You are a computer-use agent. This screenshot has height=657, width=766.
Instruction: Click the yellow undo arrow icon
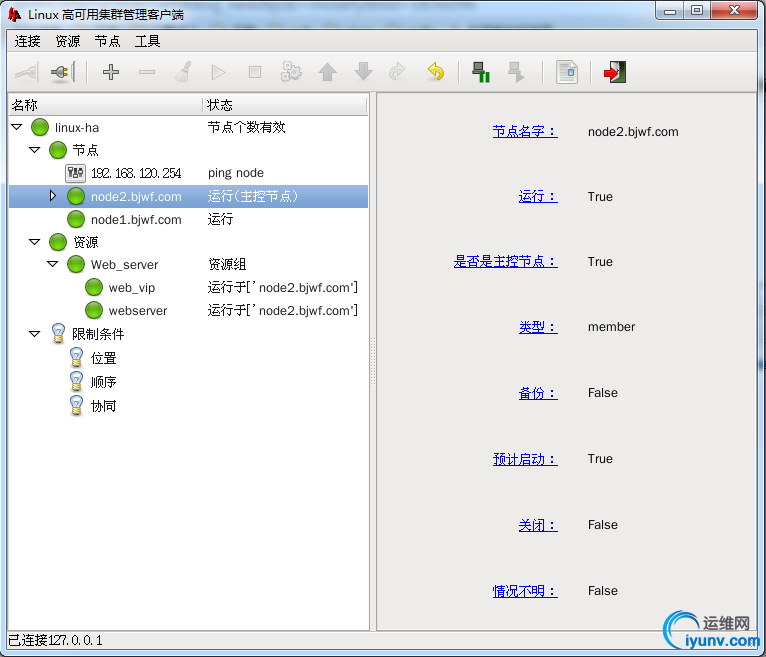coord(435,71)
